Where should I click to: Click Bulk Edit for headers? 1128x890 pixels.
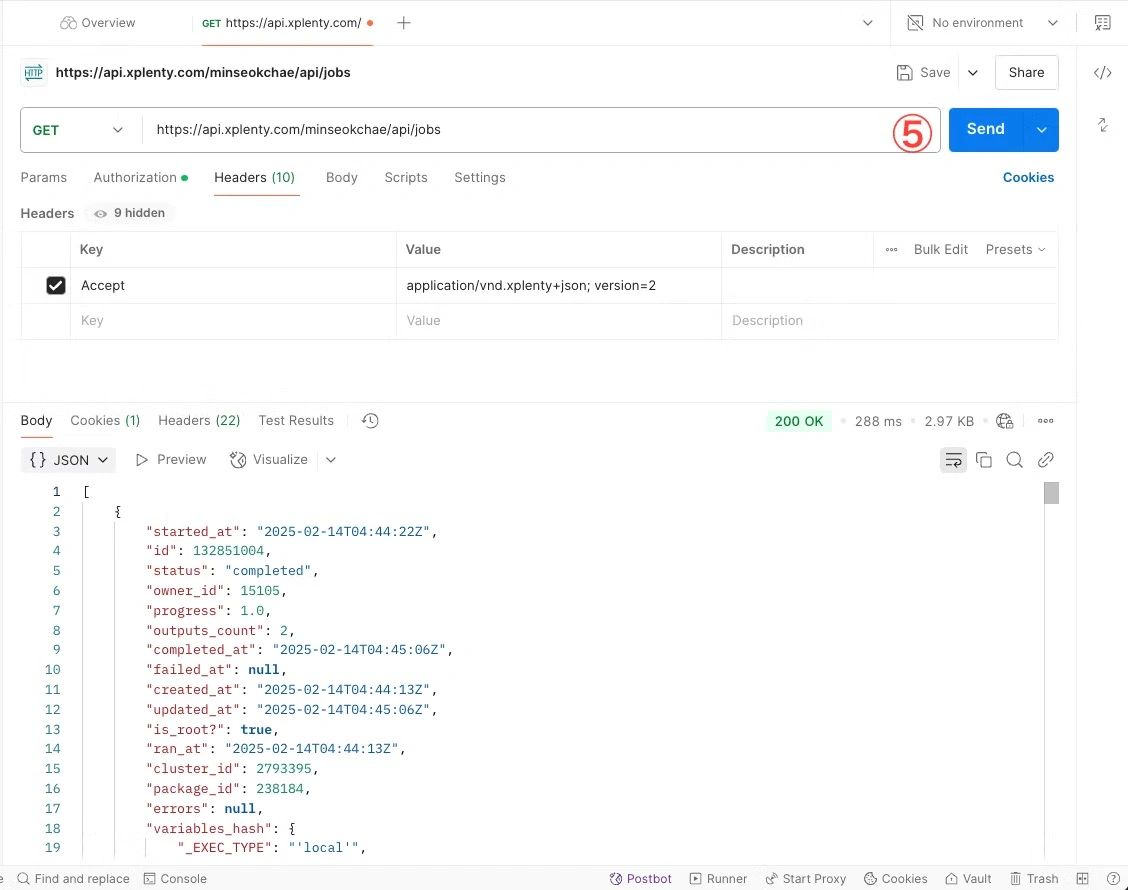(x=940, y=250)
